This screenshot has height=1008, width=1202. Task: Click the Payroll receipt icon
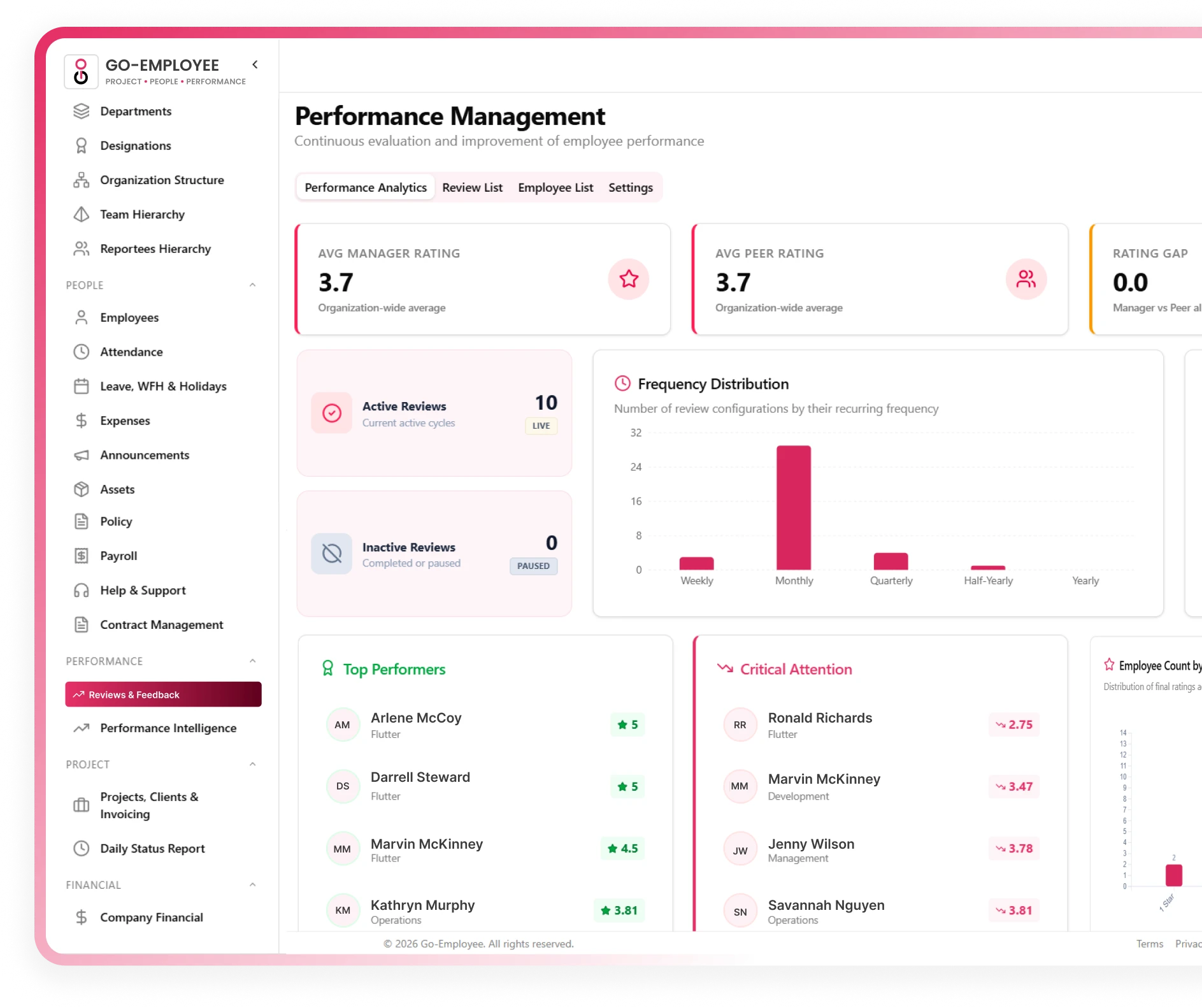coord(81,556)
